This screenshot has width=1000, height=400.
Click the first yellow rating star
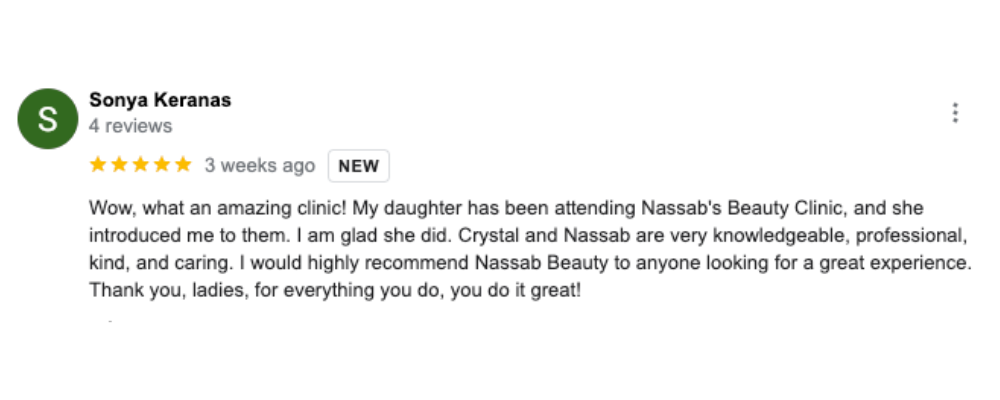pos(98,165)
